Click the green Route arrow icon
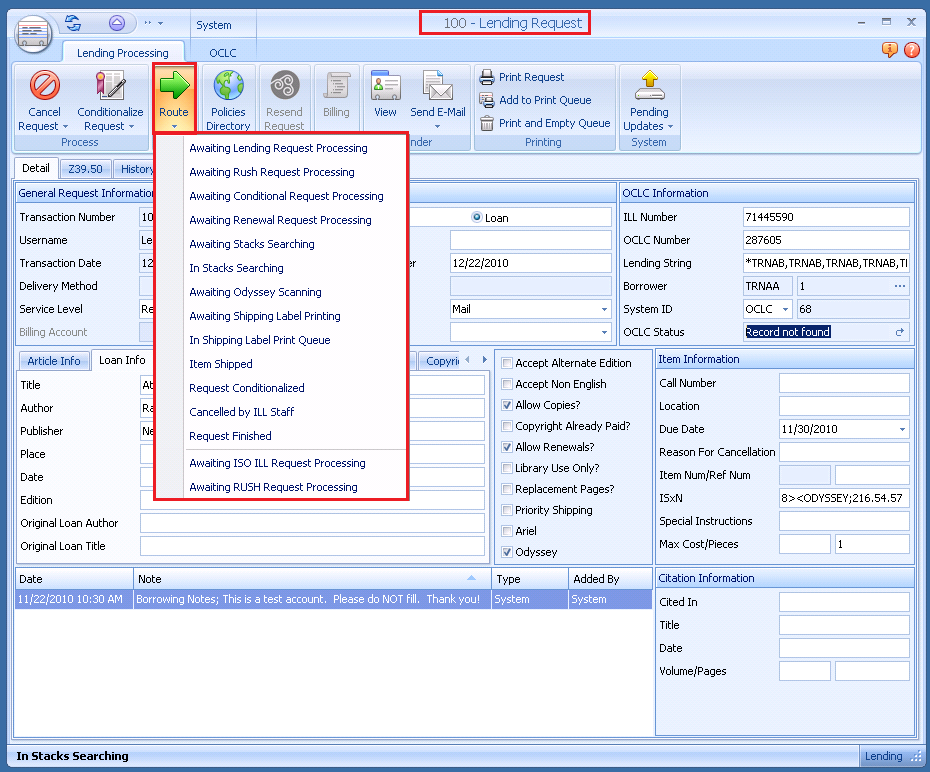Viewport: 930px width, 772px height. pyautogui.click(x=174, y=86)
